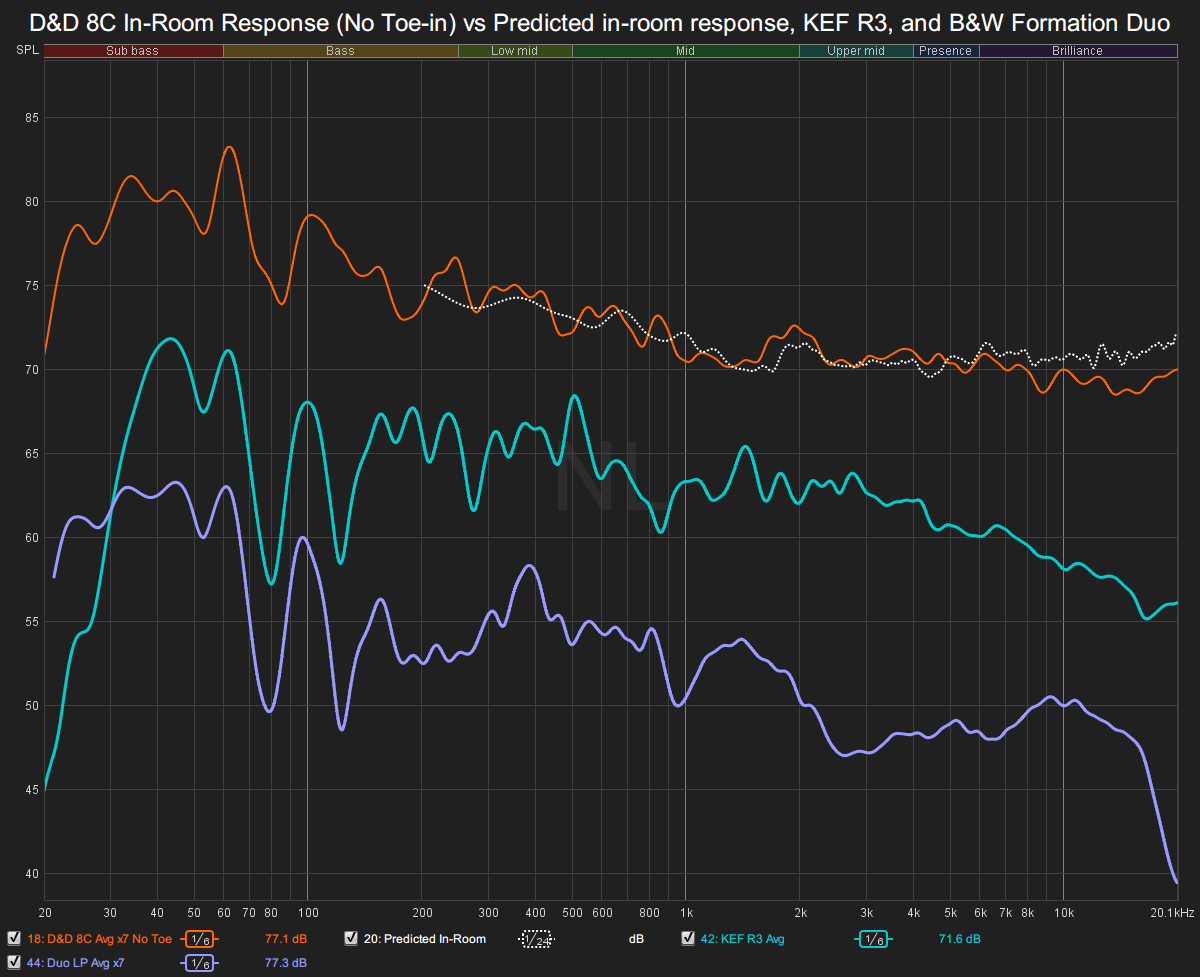Toggle the Predicted In-Room trace checkbox

pos(351,939)
